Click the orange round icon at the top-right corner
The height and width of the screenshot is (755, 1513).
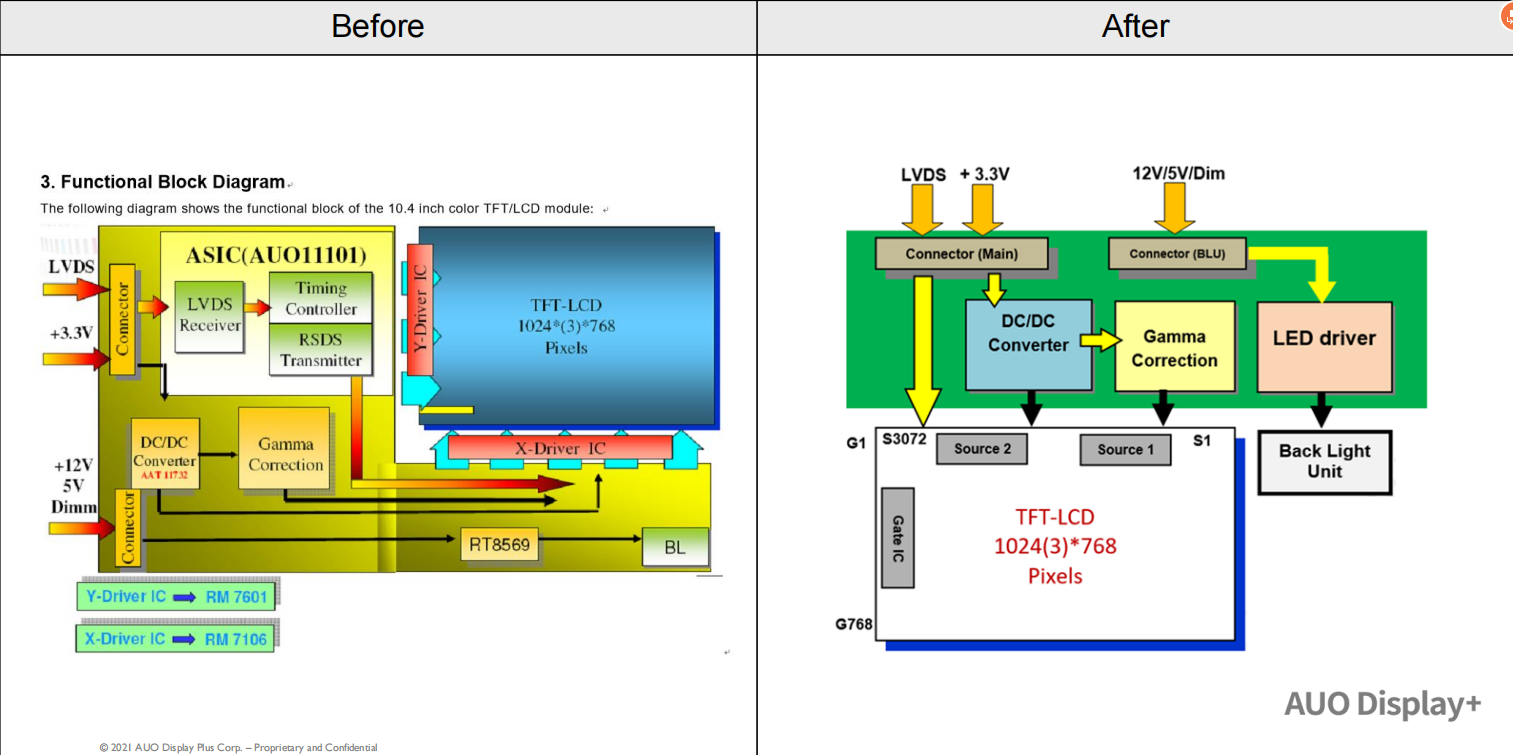(1507, 17)
